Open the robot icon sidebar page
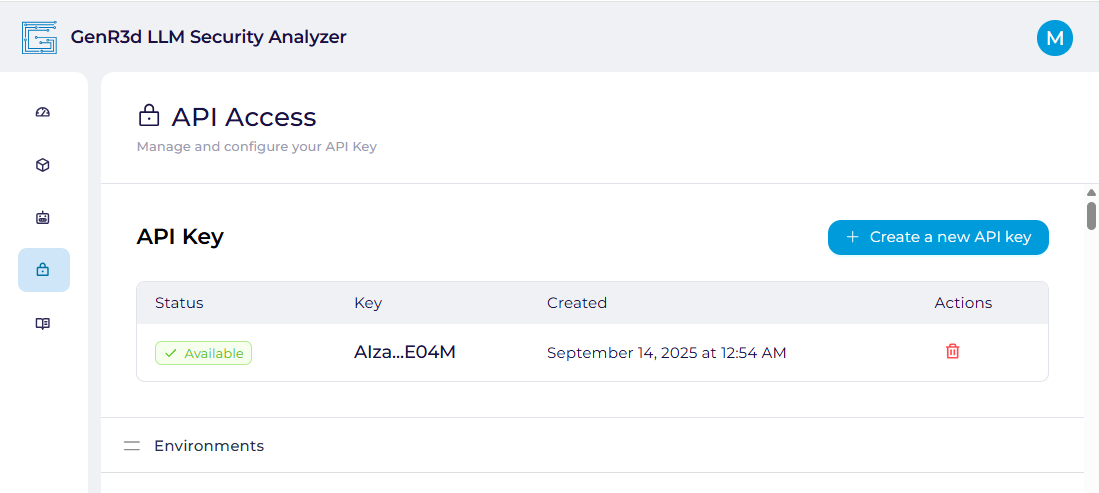This screenshot has height=493, width=1099. [43, 217]
